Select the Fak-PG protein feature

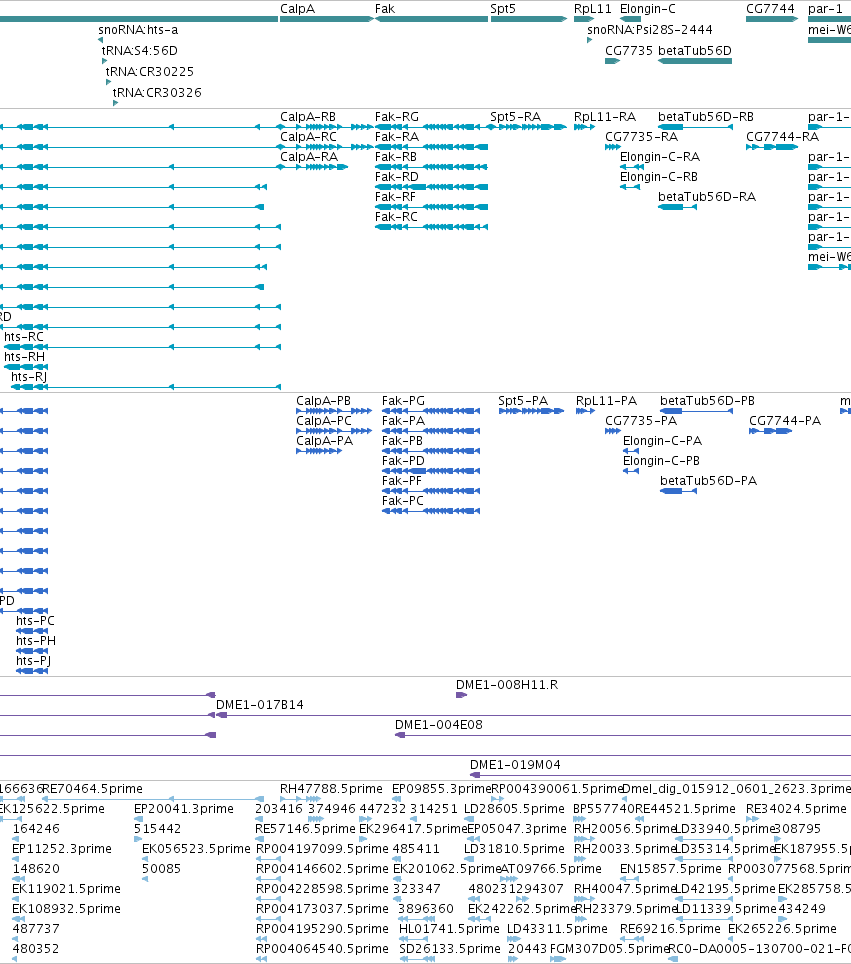[431, 411]
